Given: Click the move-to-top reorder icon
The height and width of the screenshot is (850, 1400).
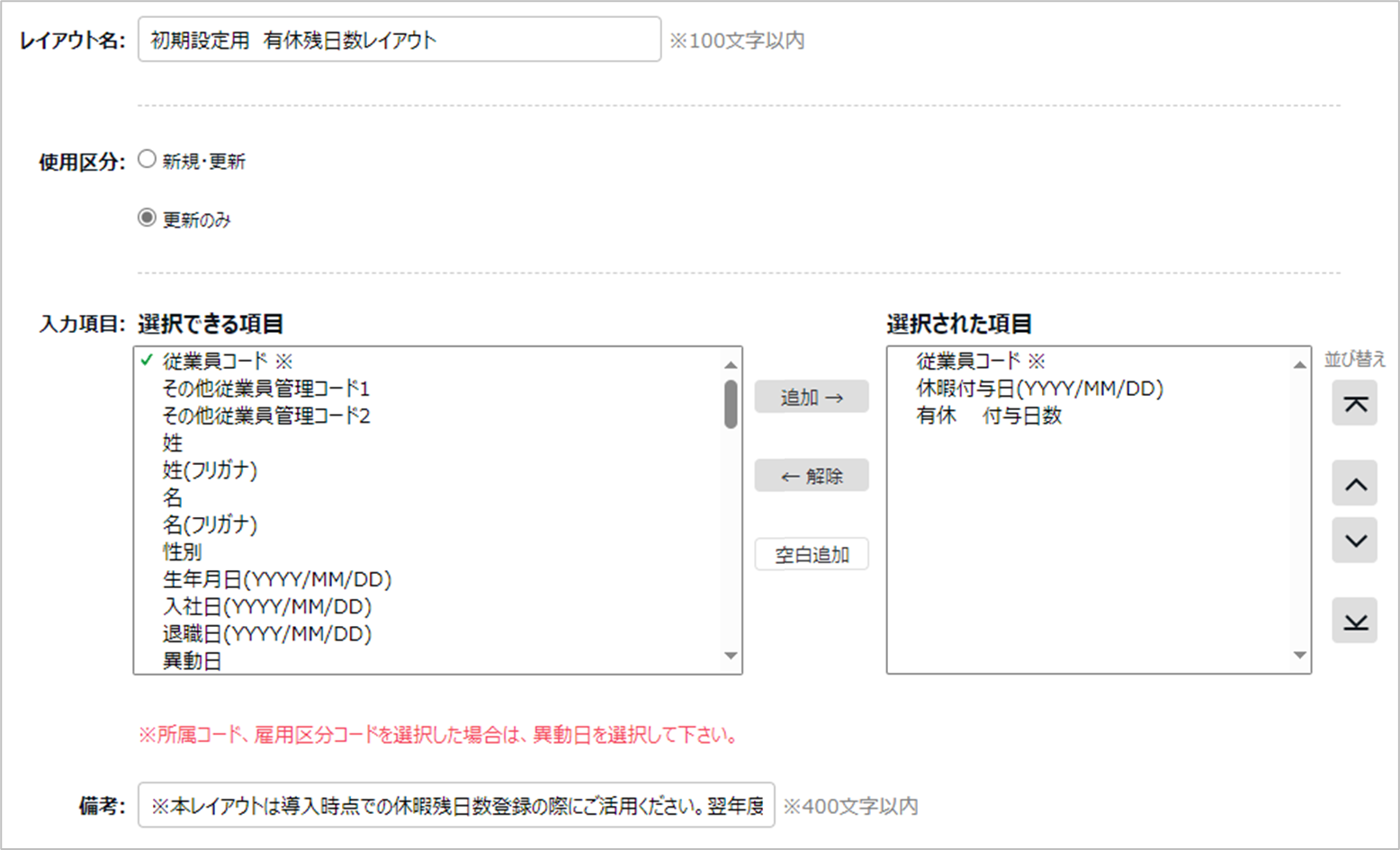Looking at the screenshot, I should [x=1354, y=404].
